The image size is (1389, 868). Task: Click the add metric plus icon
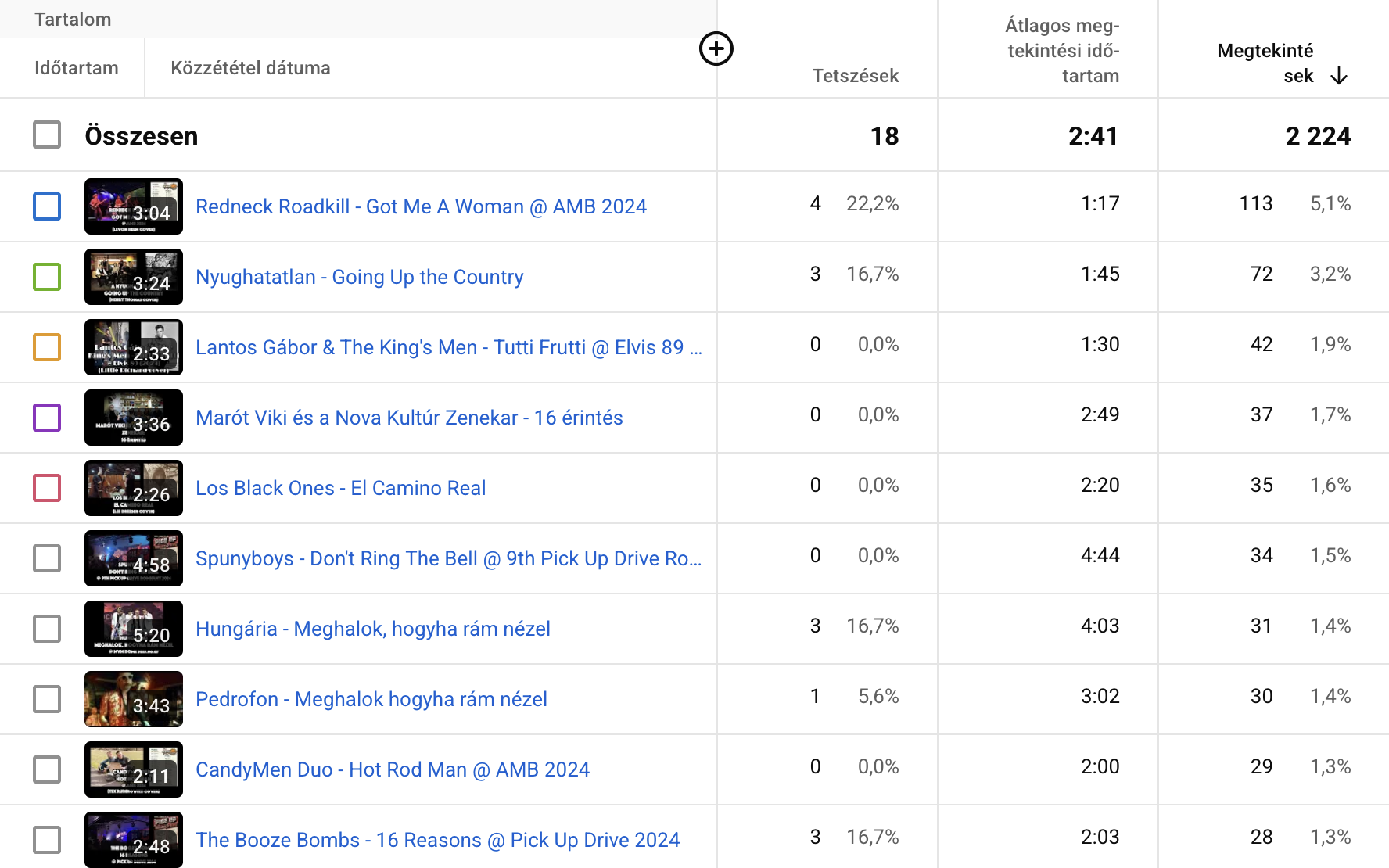point(716,49)
